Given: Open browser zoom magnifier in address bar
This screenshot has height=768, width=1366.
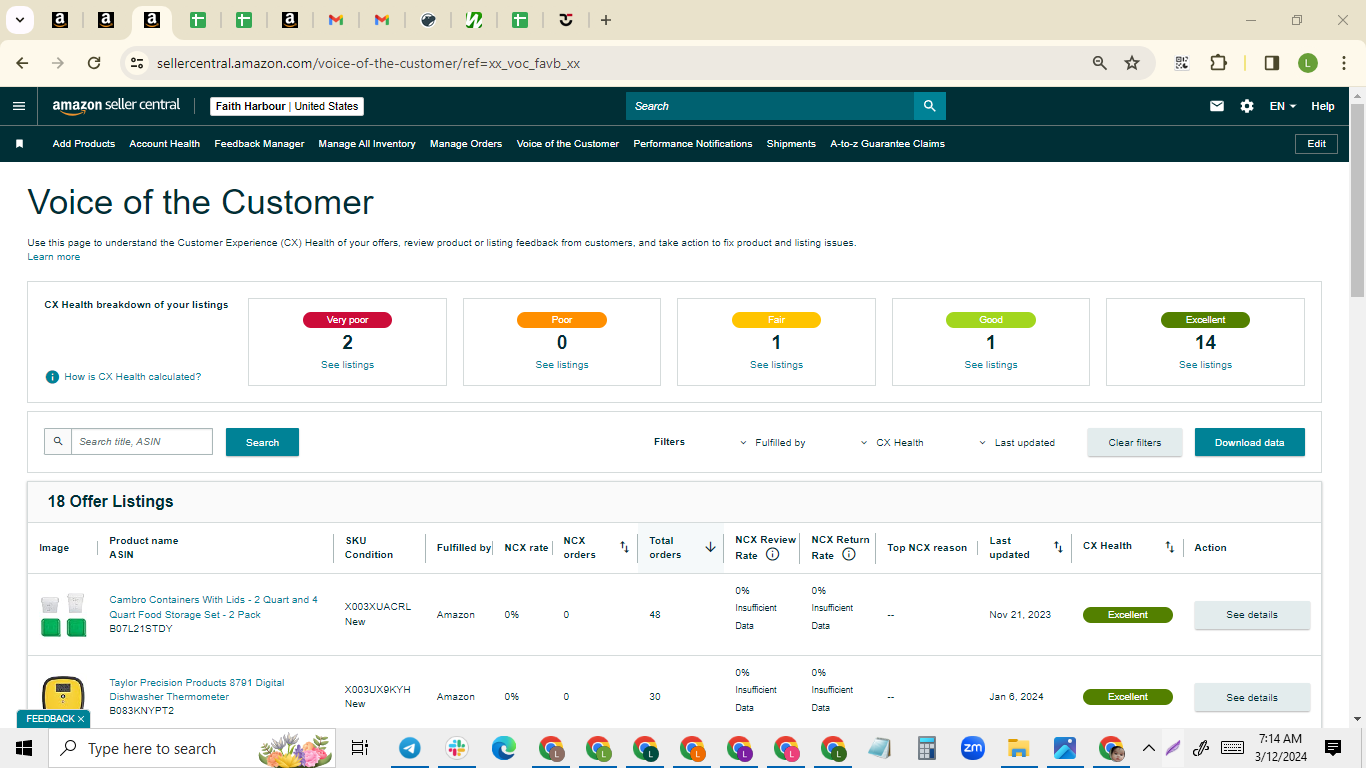Looking at the screenshot, I should pyautogui.click(x=1100, y=63).
